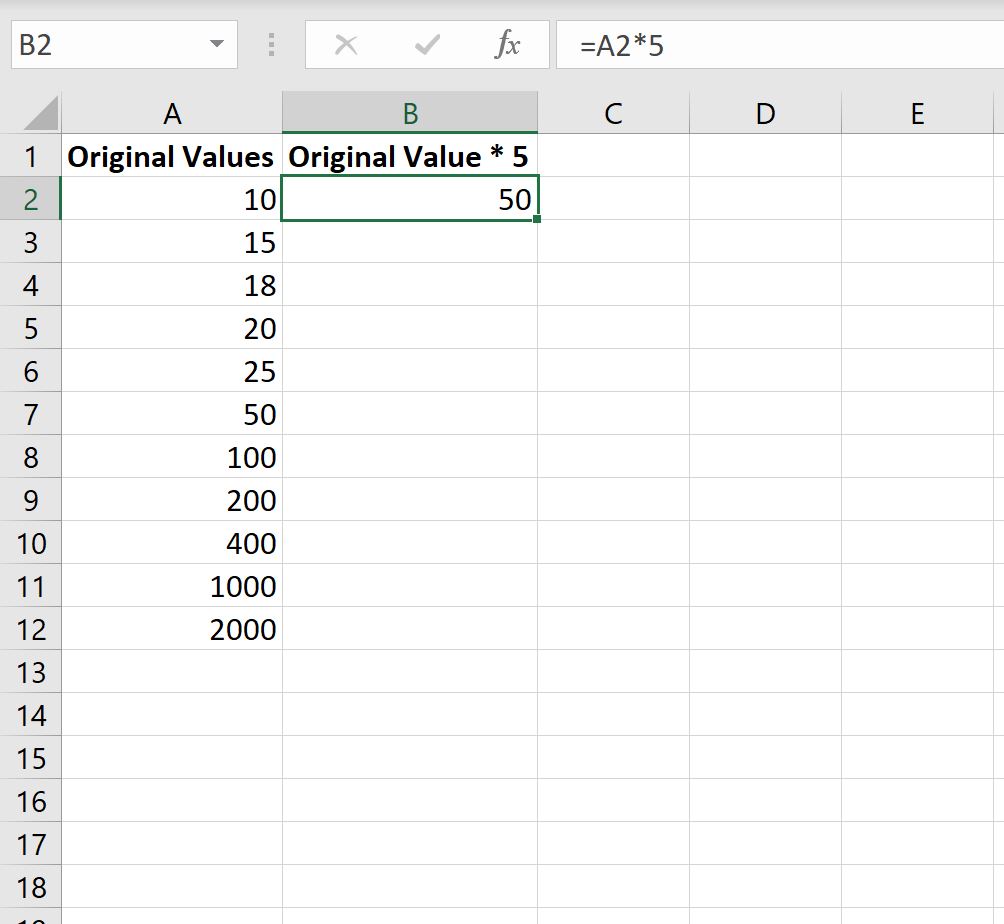Select the Original Values header cell A1
Image resolution: width=1004 pixels, height=924 pixels.
(x=170, y=156)
